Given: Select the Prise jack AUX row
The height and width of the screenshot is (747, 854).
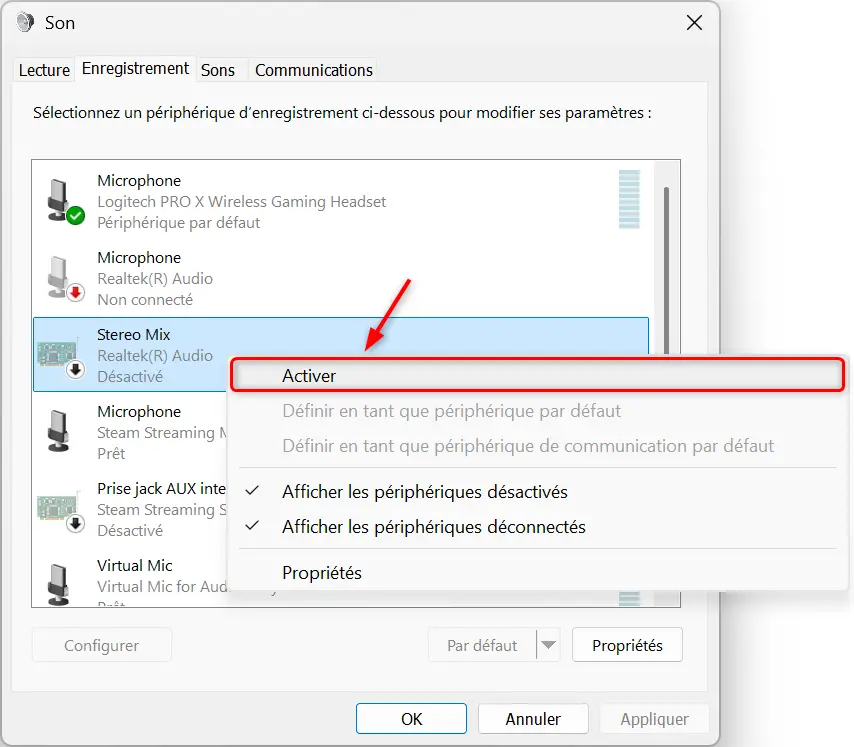Looking at the screenshot, I should (130, 509).
